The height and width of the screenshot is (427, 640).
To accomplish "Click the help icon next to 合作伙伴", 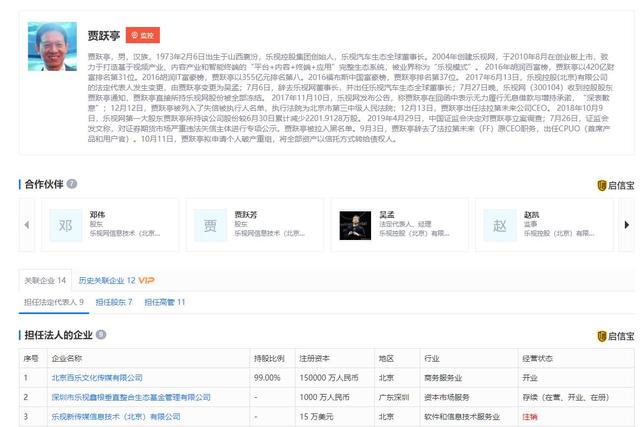I will [71, 184].
